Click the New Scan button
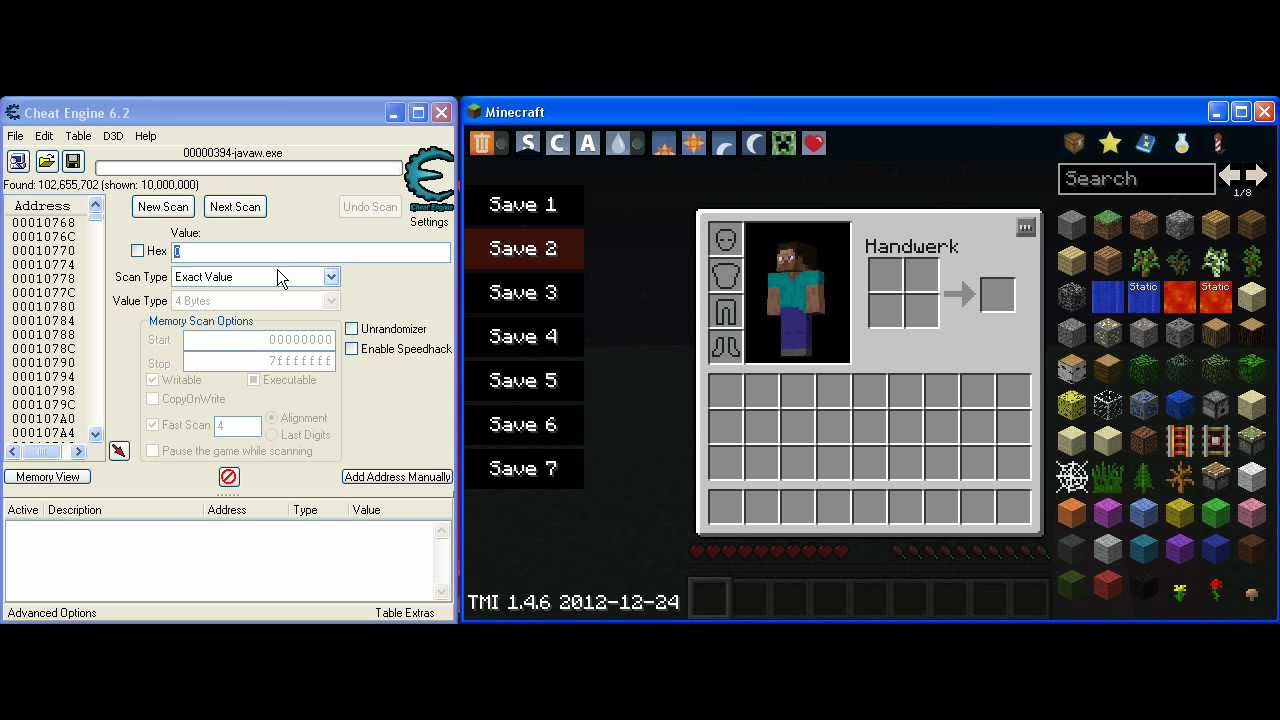Viewport: 1280px width, 720px height. coord(163,207)
